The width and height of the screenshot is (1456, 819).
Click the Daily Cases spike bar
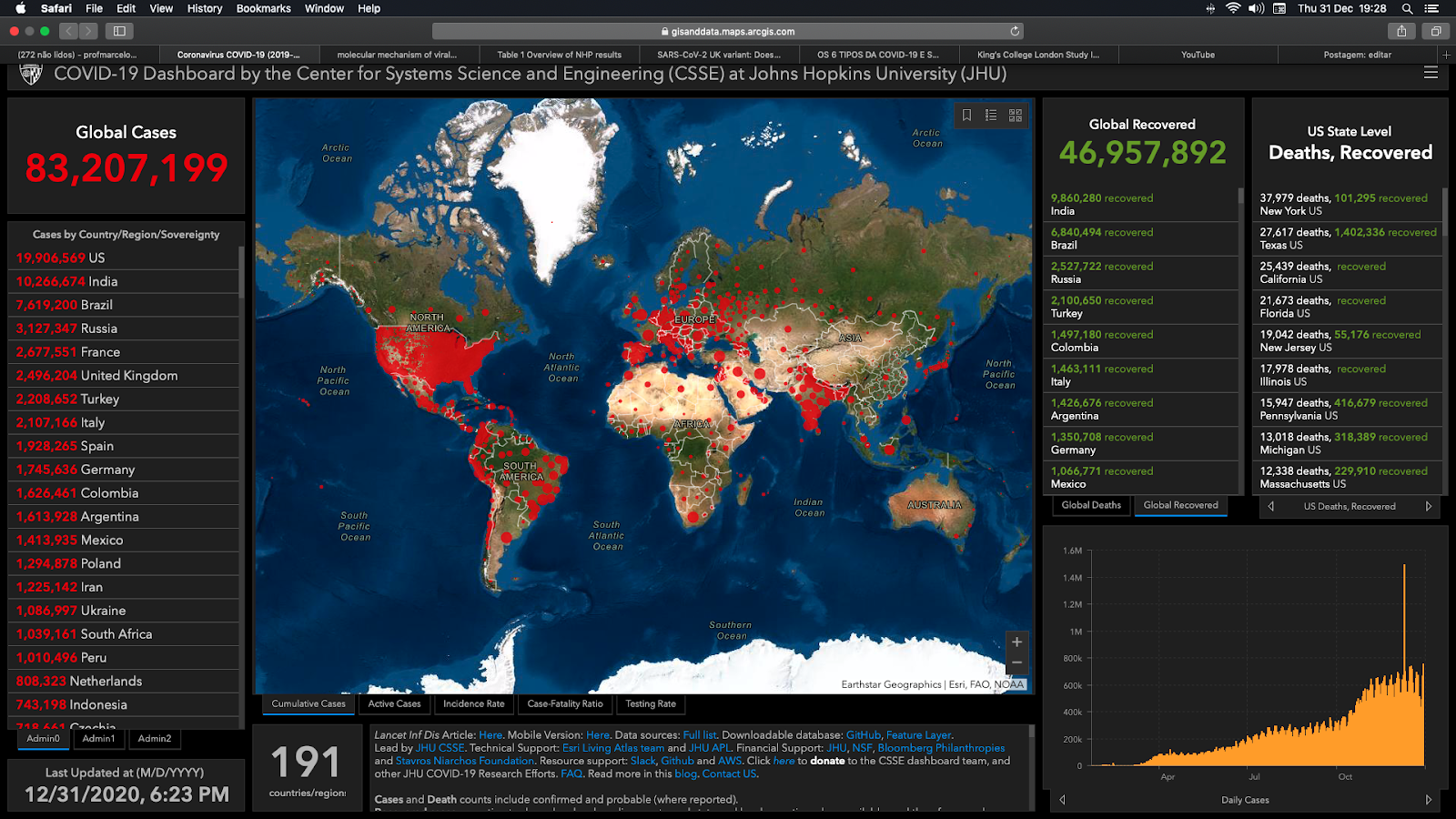coord(1404,664)
